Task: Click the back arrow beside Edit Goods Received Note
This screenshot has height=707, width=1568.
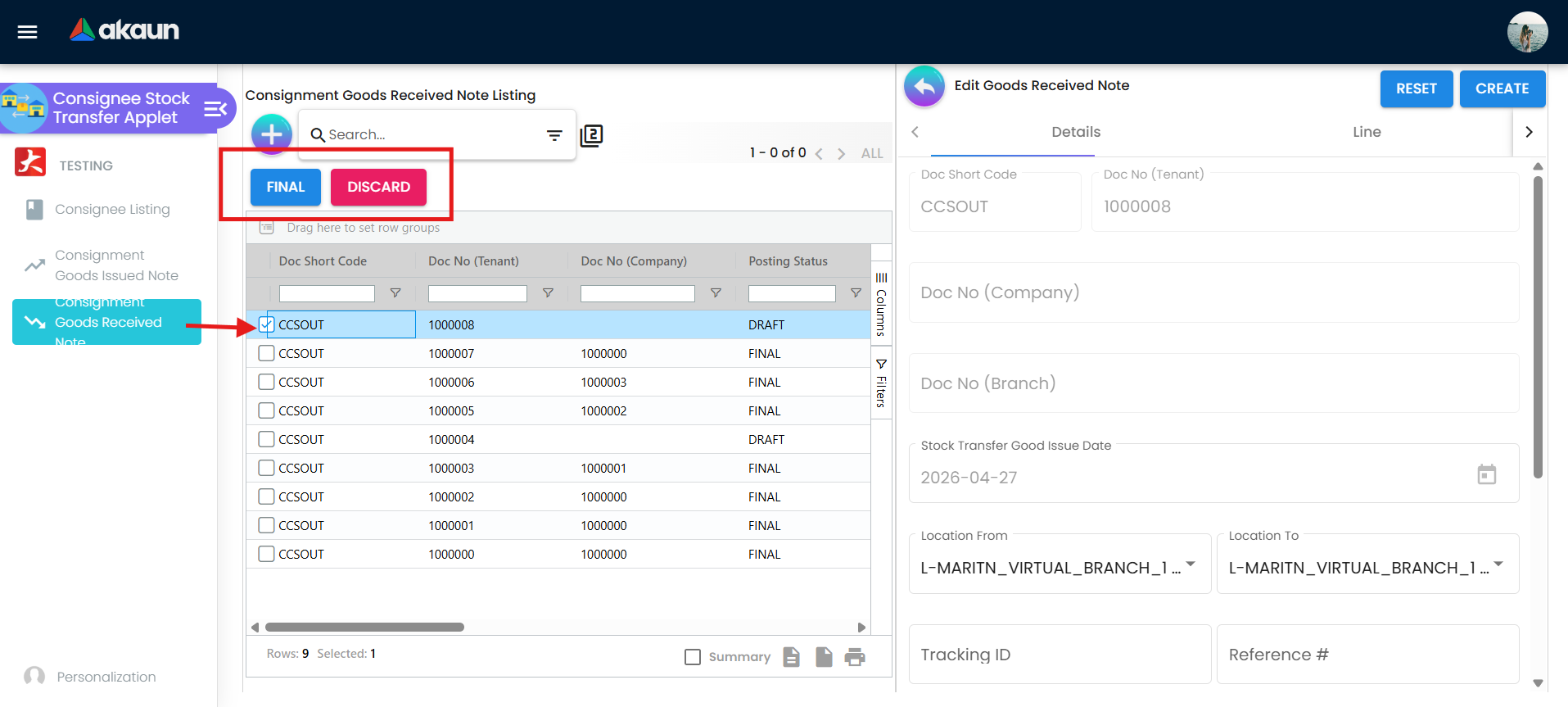Action: click(x=924, y=86)
